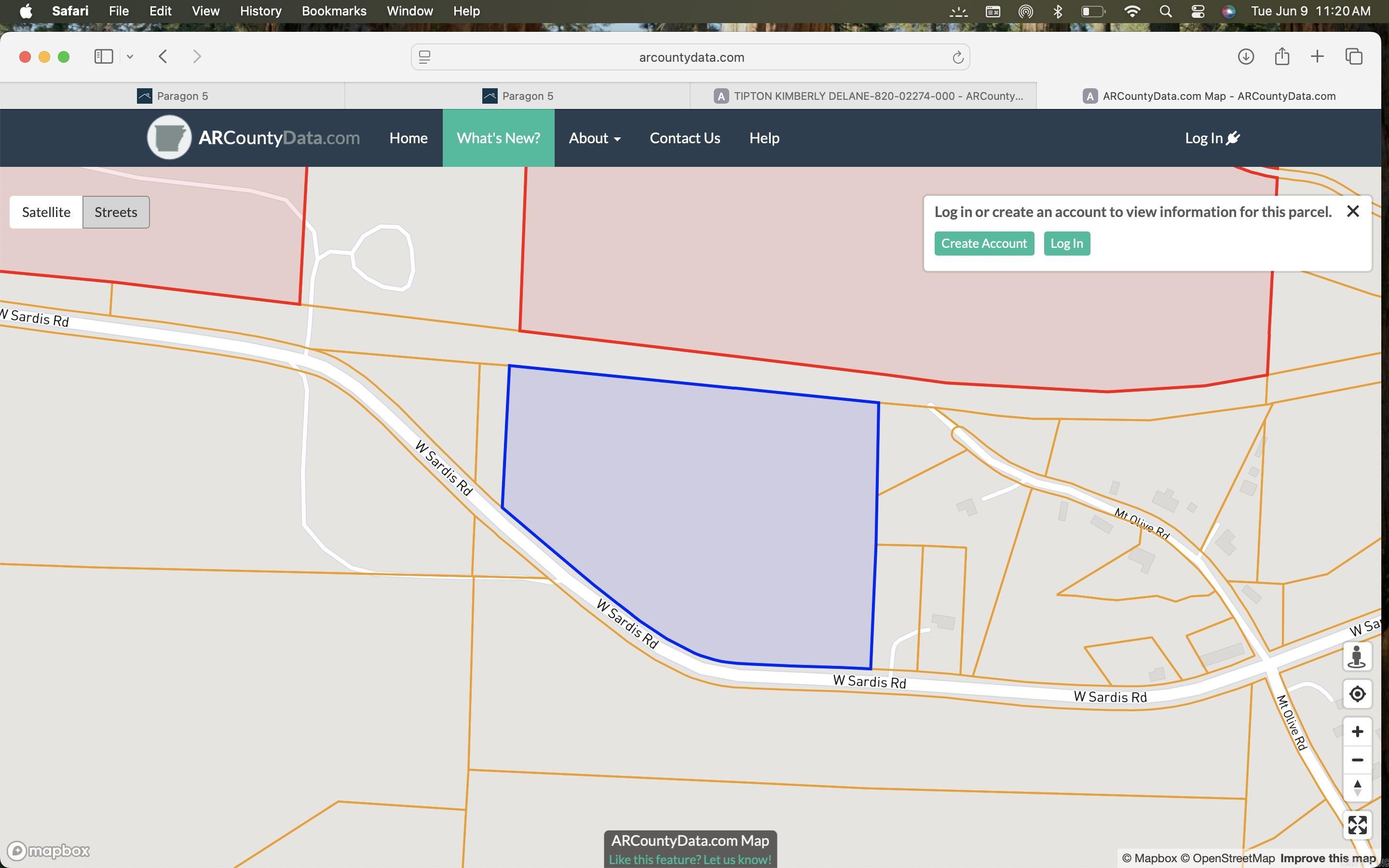Image resolution: width=1389 pixels, height=868 pixels.
Task: Reset map bearing with compass icon
Action: (1357, 787)
